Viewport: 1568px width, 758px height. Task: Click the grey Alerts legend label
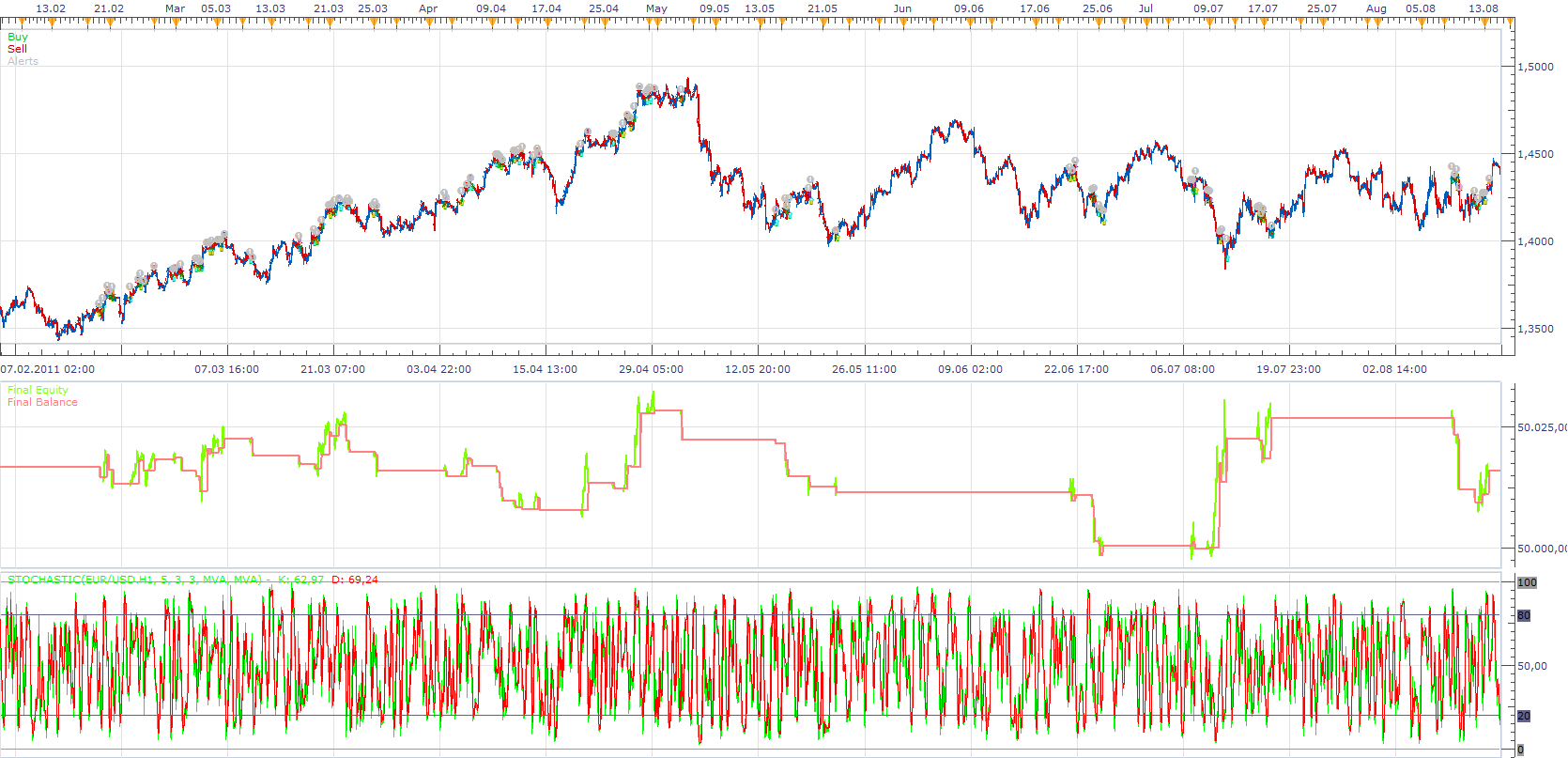(23, 61)
